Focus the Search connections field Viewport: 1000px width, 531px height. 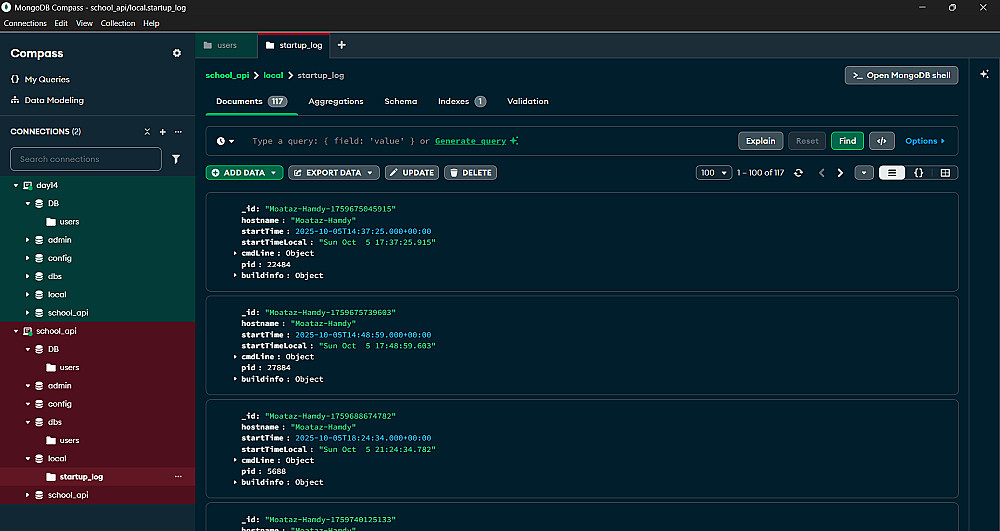pyautogui.click(x=86, y=159)
